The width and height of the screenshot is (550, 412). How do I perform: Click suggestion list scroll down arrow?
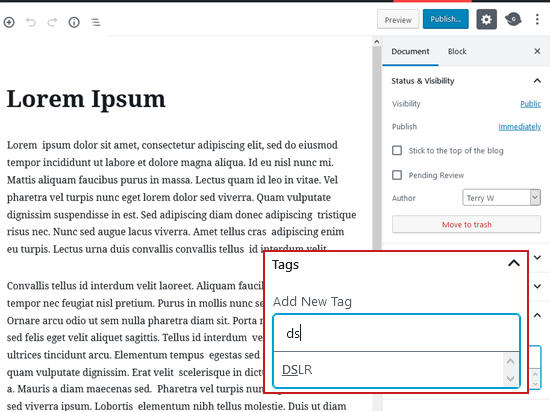point(510,379)
